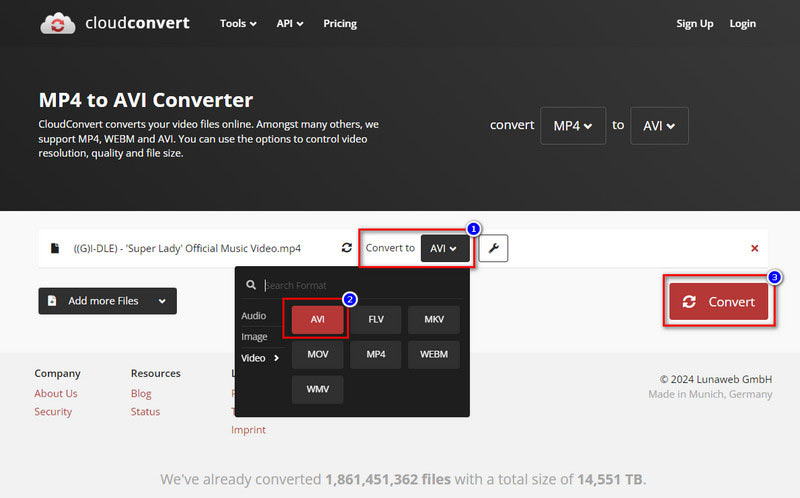Open the MP4 source format dropdown

pos(573,126)
